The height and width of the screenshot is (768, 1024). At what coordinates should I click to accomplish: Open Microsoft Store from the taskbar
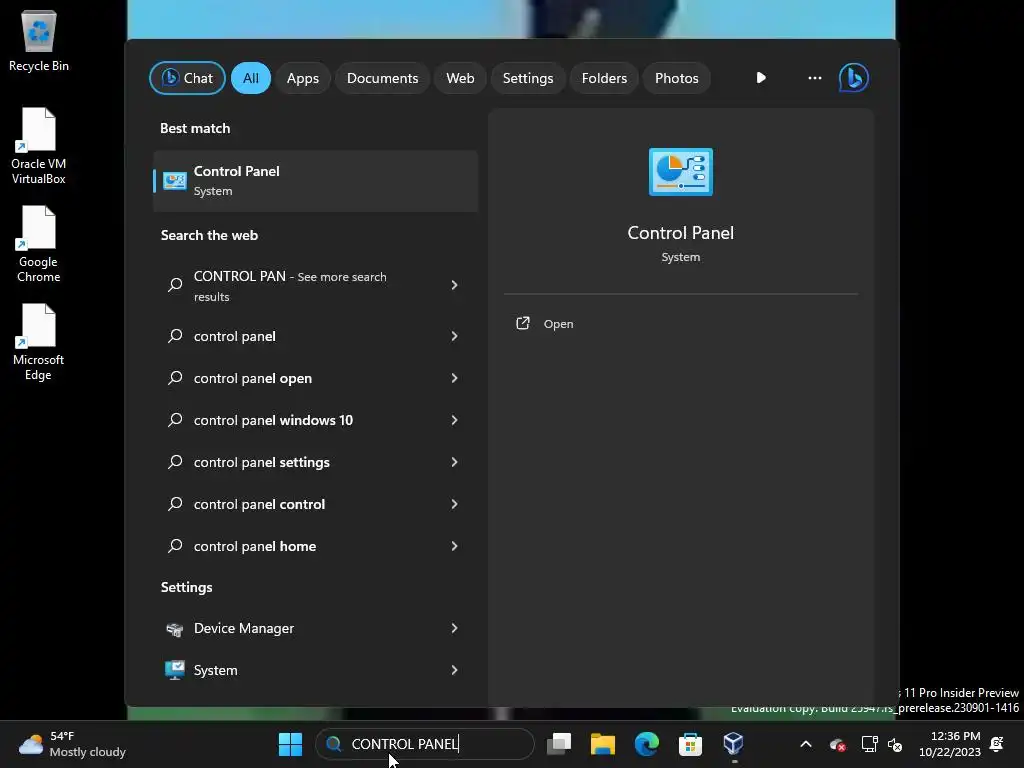click(690, 744)
